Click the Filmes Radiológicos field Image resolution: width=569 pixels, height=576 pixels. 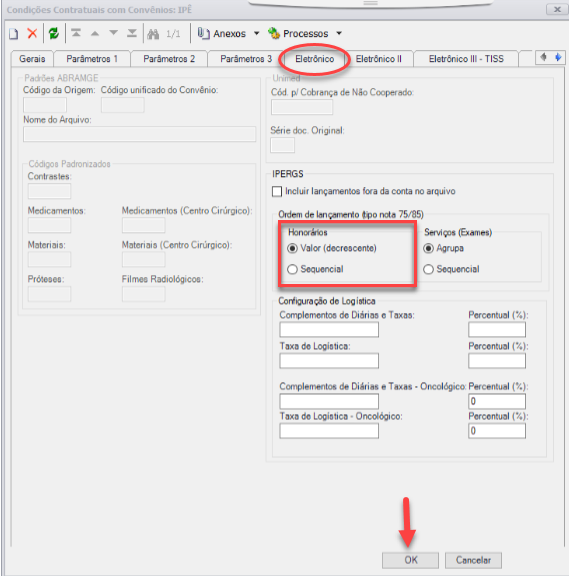point(144,294)
